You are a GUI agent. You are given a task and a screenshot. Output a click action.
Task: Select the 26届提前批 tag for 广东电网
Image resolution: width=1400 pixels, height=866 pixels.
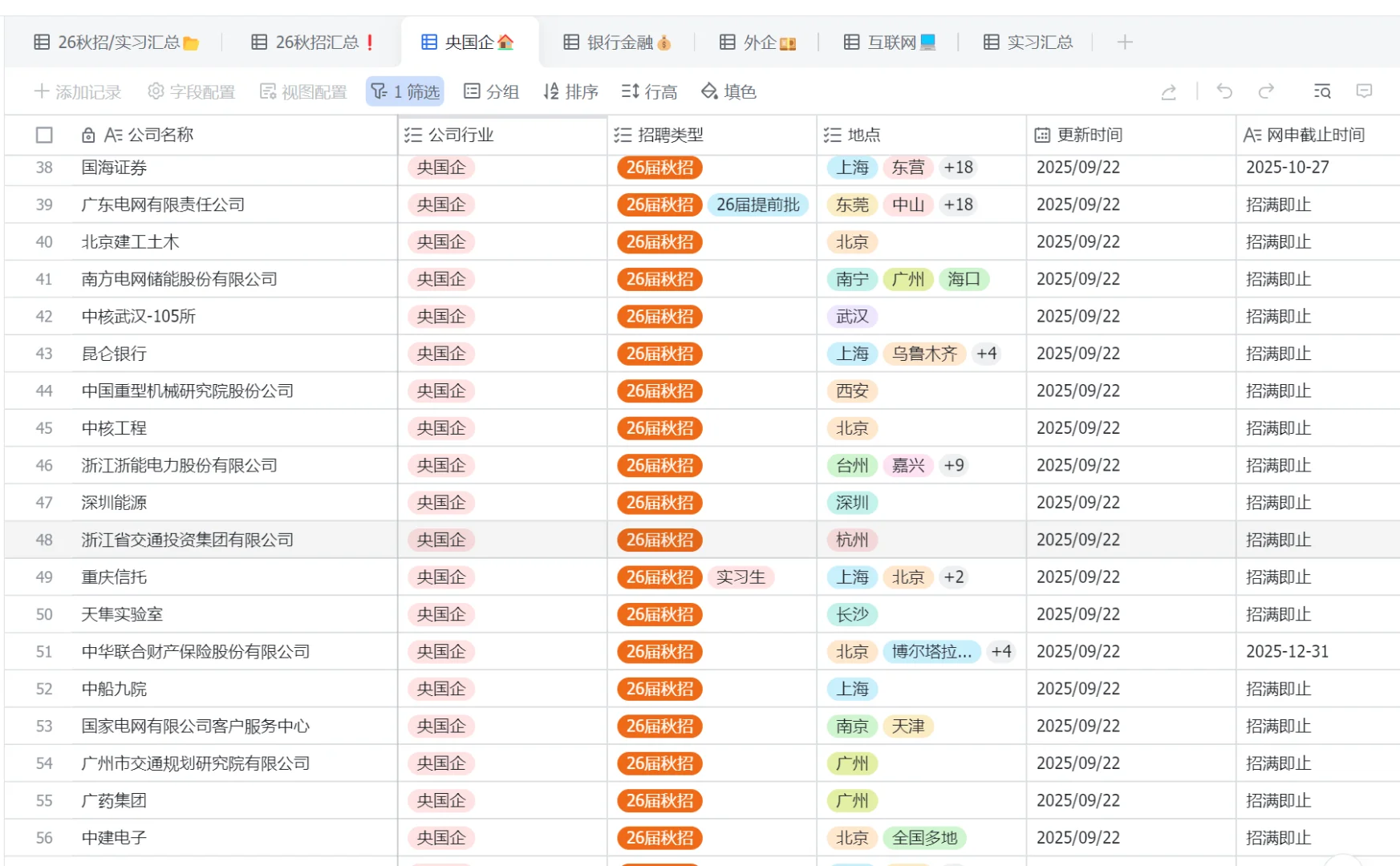pos(757,205)
